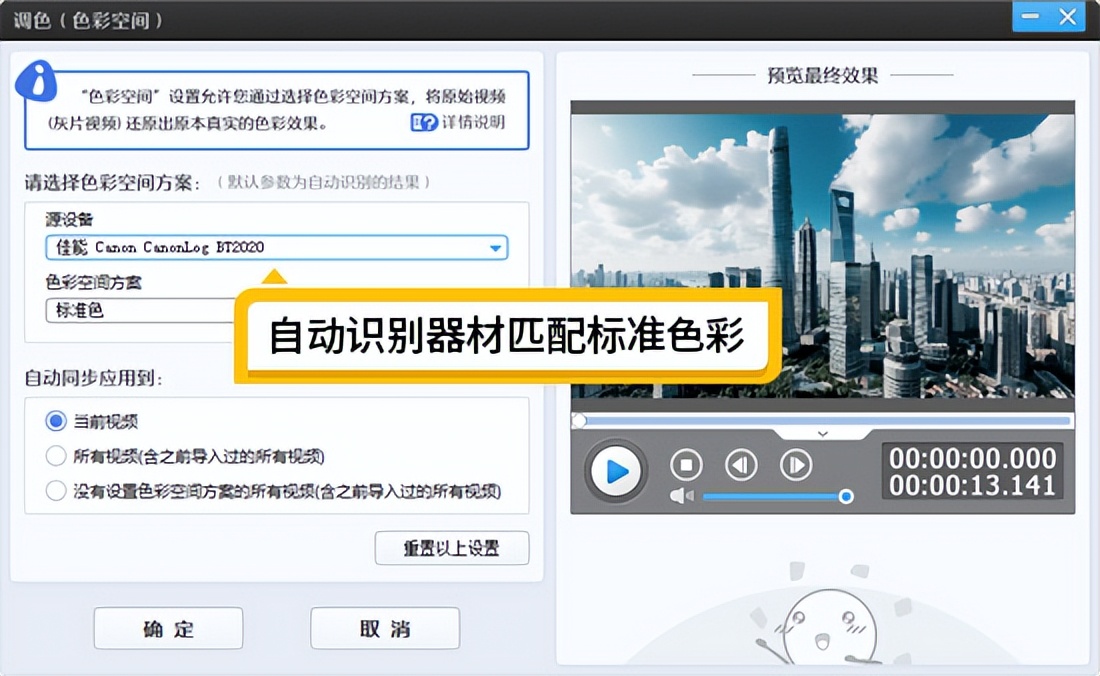This screenshot has width=1100, height=676.
Task: Open the 详情说明 help link
Action: 459,123
